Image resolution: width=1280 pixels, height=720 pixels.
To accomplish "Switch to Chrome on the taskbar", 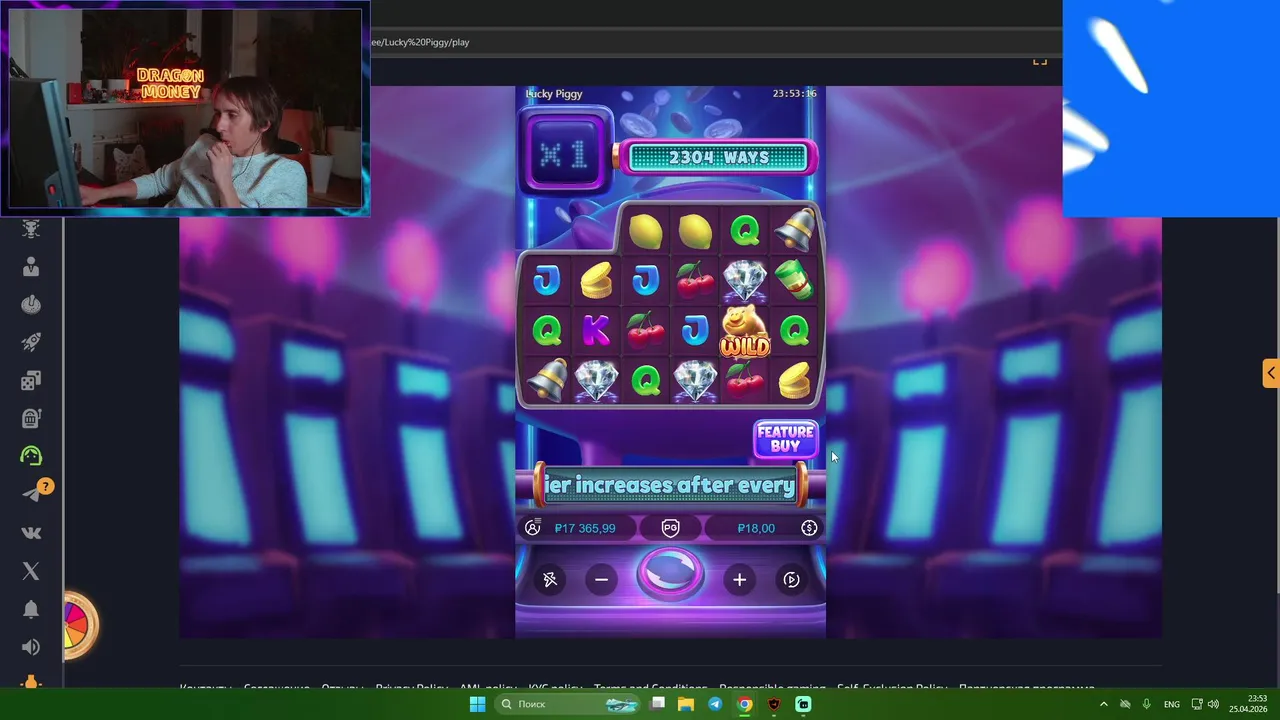I will (x=745, y=704).
